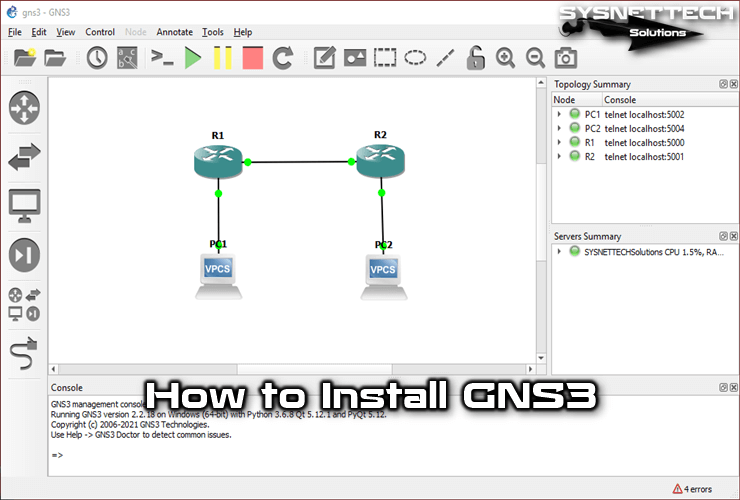Browse switches in the device sidebar

[24, 156]
